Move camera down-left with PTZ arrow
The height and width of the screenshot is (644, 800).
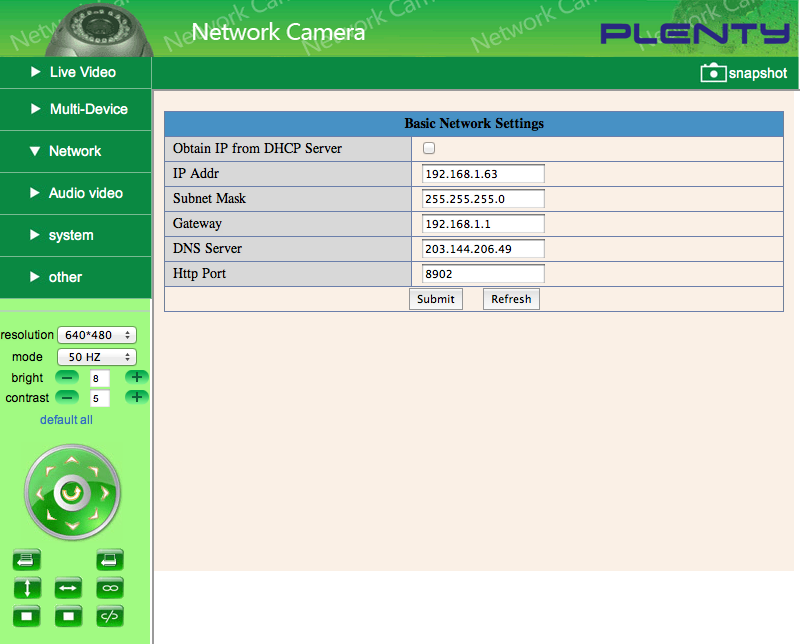click(x=50, y=514)
